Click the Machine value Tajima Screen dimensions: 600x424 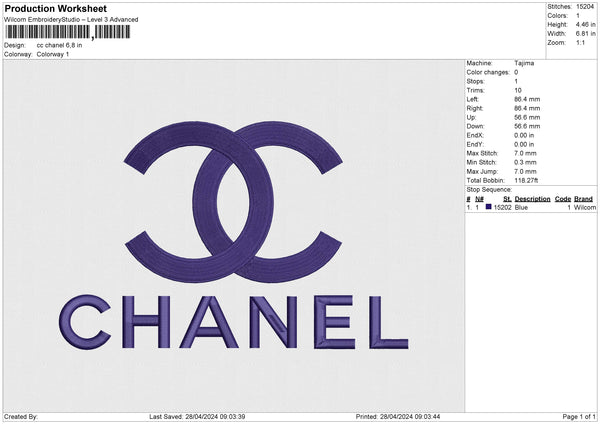click(524, 63)
